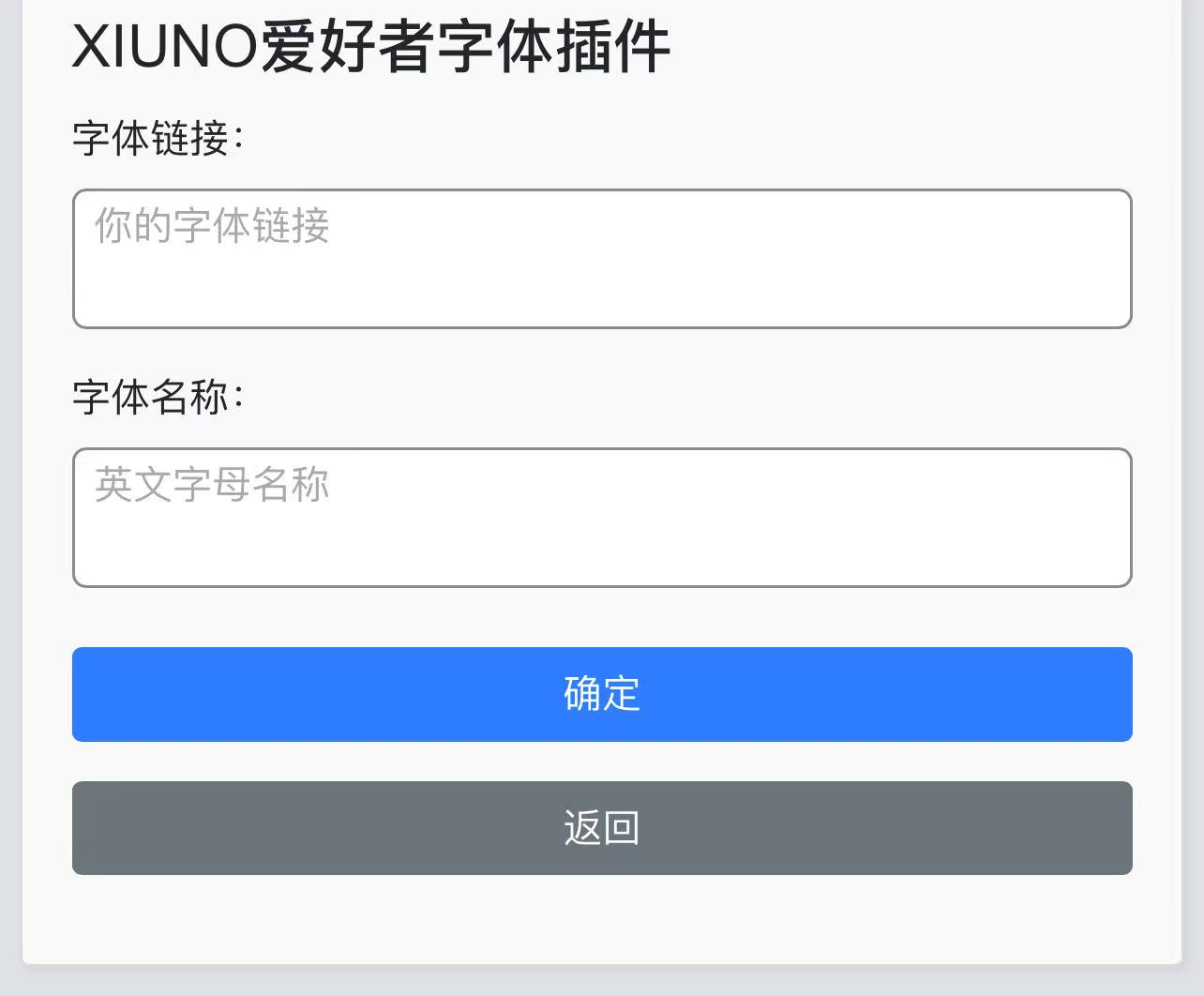Go back using the 返回 button

point(602,828)
